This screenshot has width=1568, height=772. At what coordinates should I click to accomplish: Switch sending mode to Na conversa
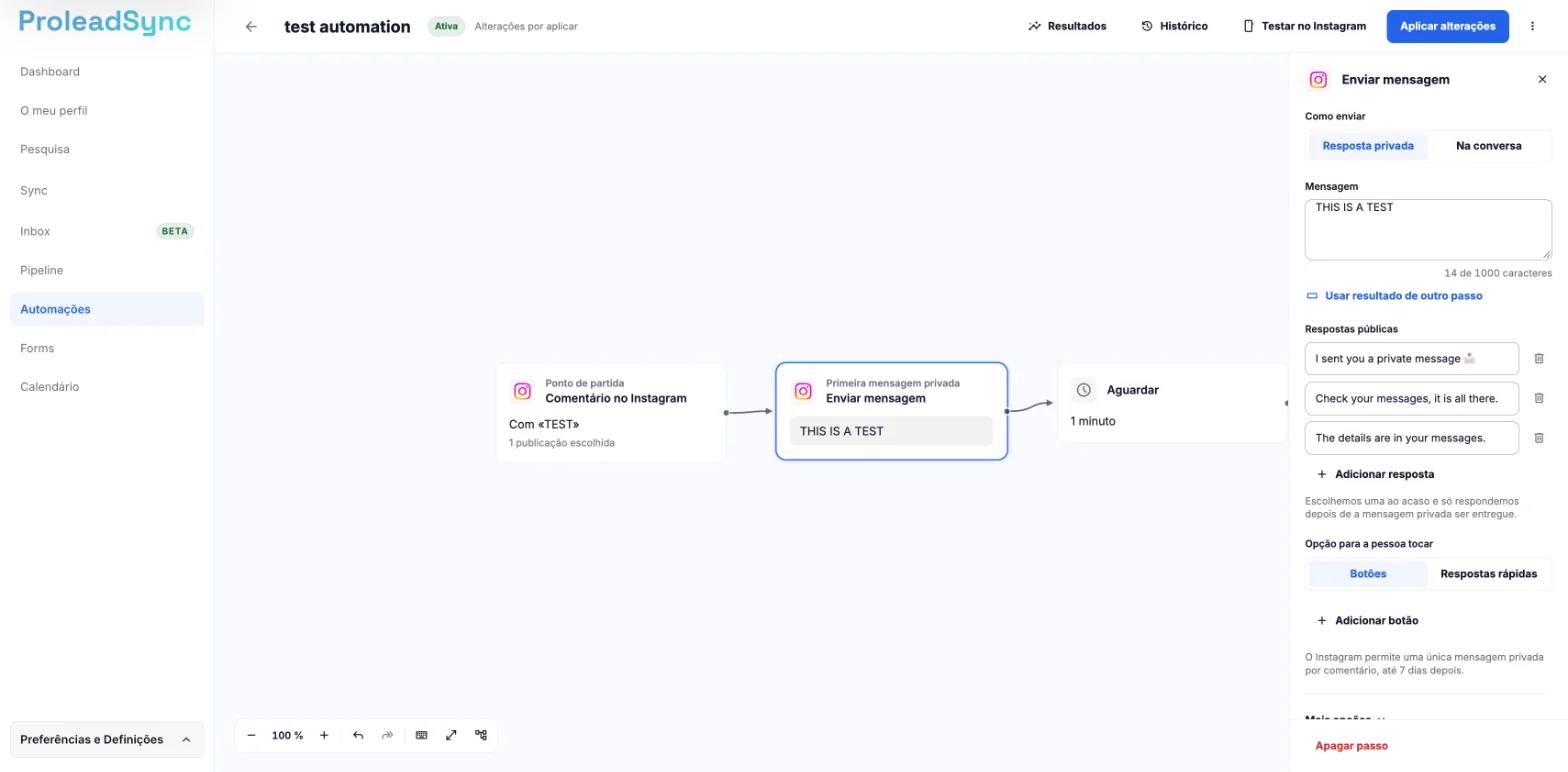tap(1488, 146)
